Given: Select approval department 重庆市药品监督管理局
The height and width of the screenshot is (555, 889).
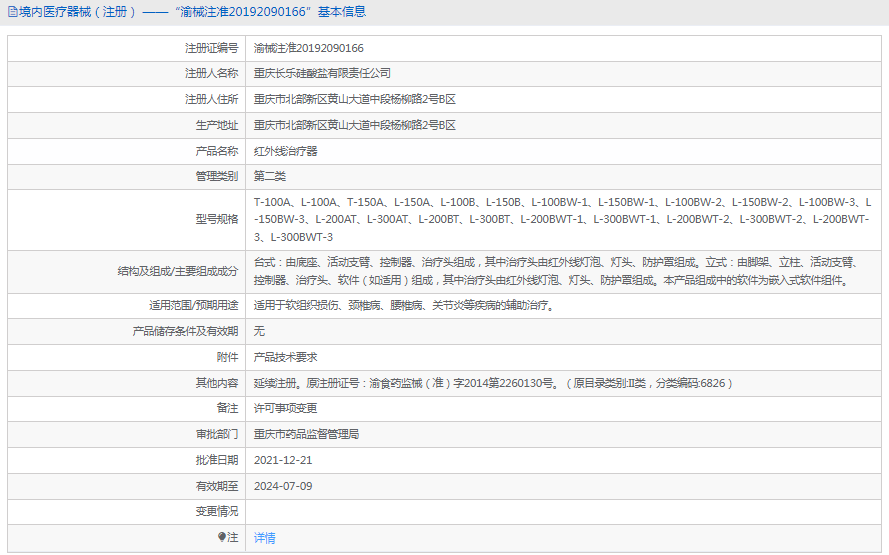Looking at the screenshot, I should [306, 434].
